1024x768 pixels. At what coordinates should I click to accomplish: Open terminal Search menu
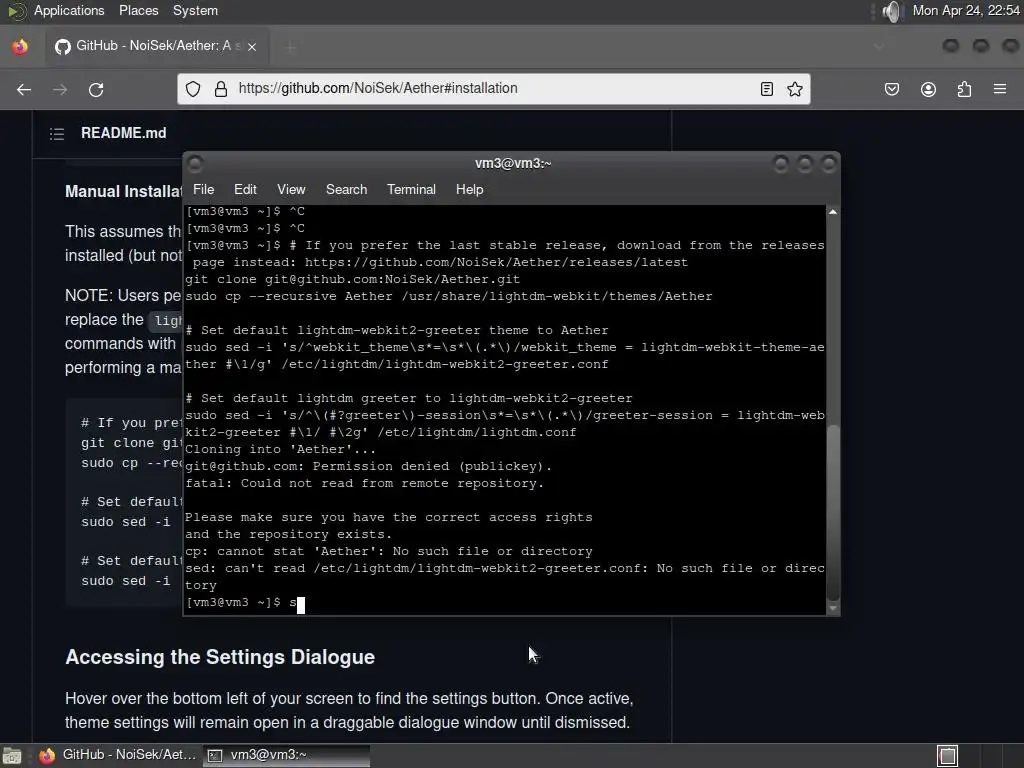coord(346,189)
